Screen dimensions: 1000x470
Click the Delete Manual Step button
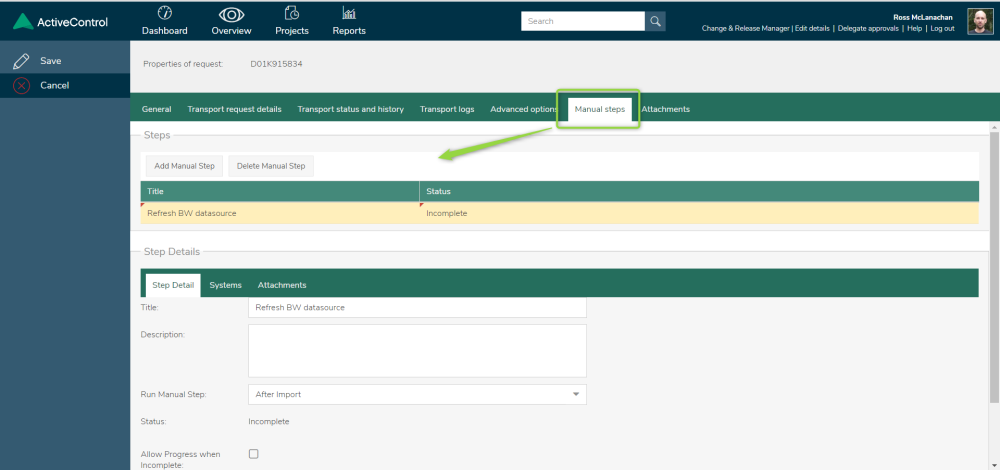coord(271,166)
